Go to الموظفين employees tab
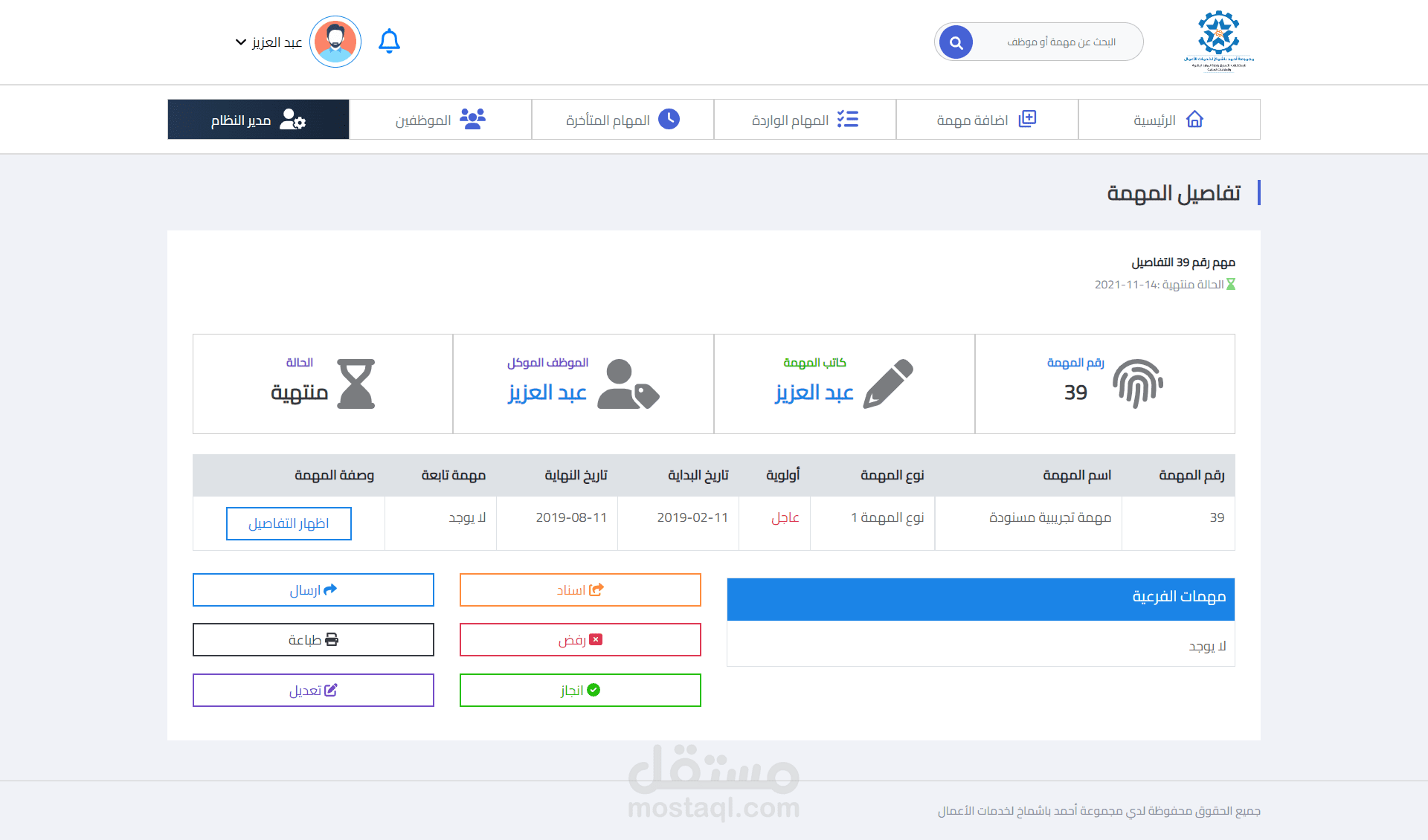This screenshot has width=1428, height=840. [x=440, y=120]
